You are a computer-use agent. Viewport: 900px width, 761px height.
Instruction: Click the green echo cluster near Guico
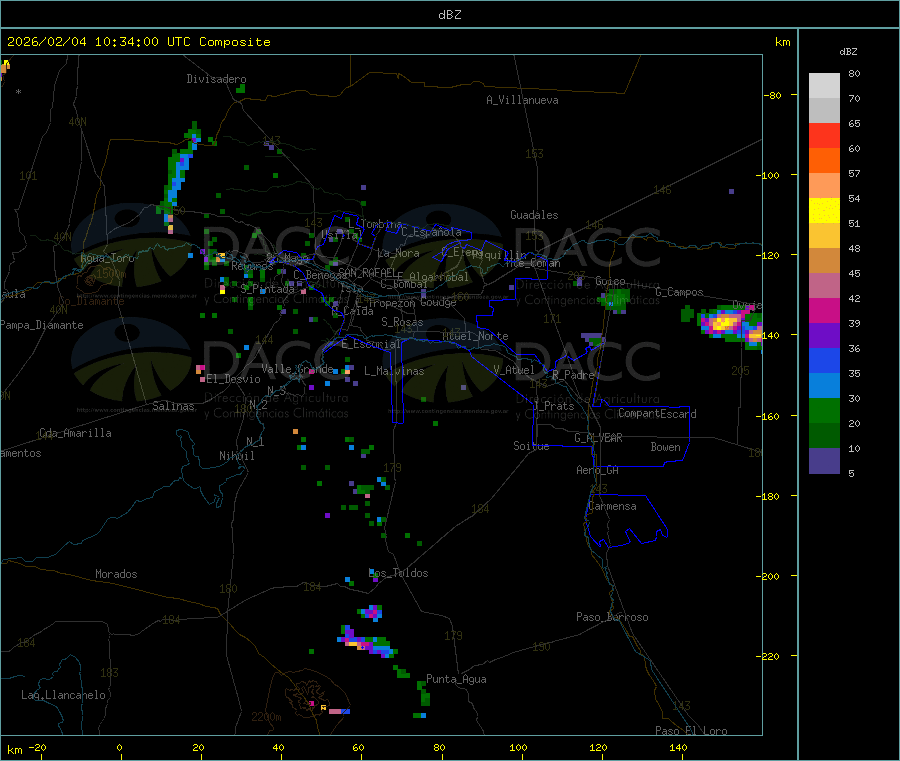coord(616,300)
